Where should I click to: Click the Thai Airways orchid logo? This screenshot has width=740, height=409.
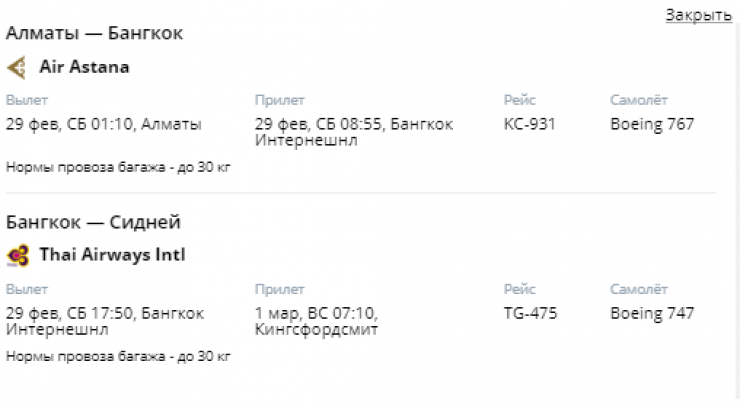pyautogui.click(x=17, y=256)
